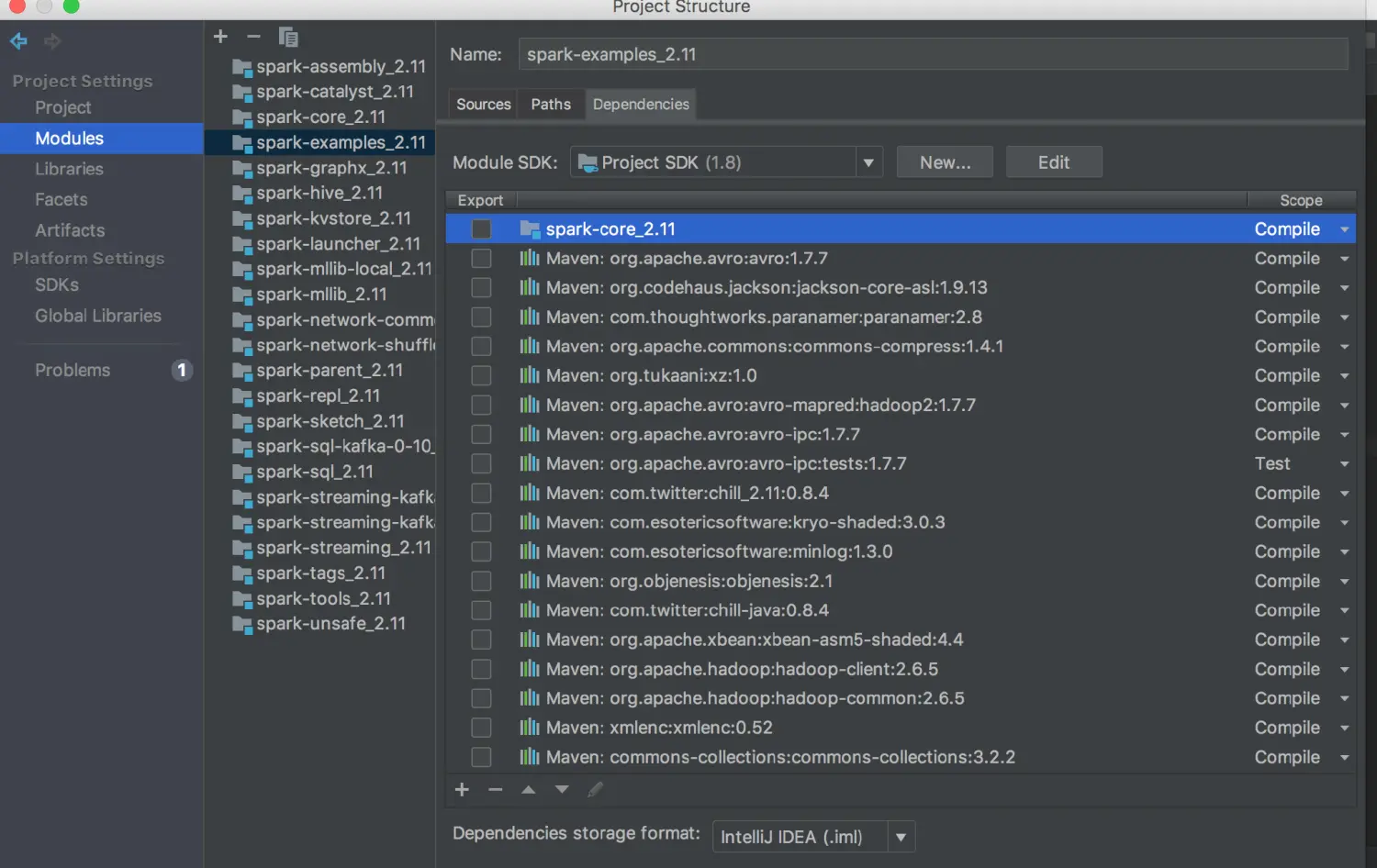Open scope dropdown for spark-core_2.11 row

tap(1344, 229)
